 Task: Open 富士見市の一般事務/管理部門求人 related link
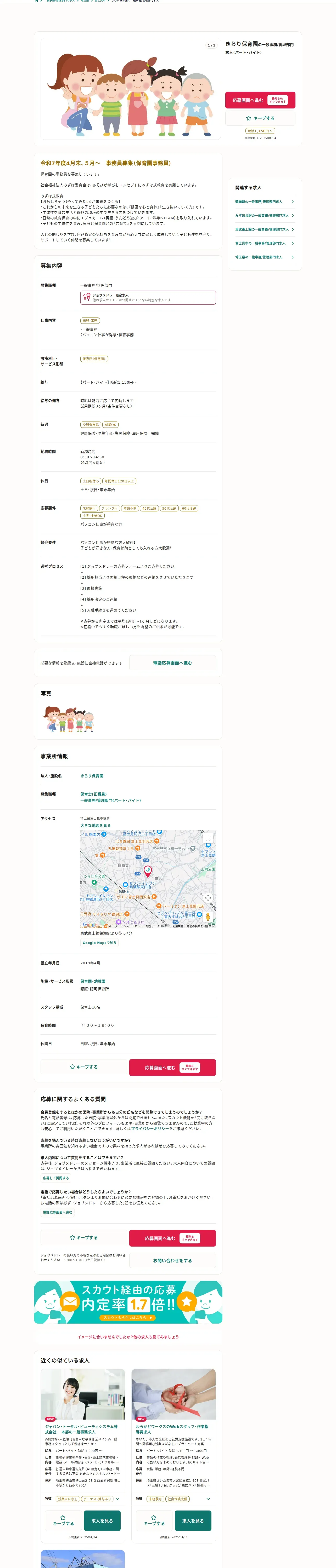pos(260,244)
